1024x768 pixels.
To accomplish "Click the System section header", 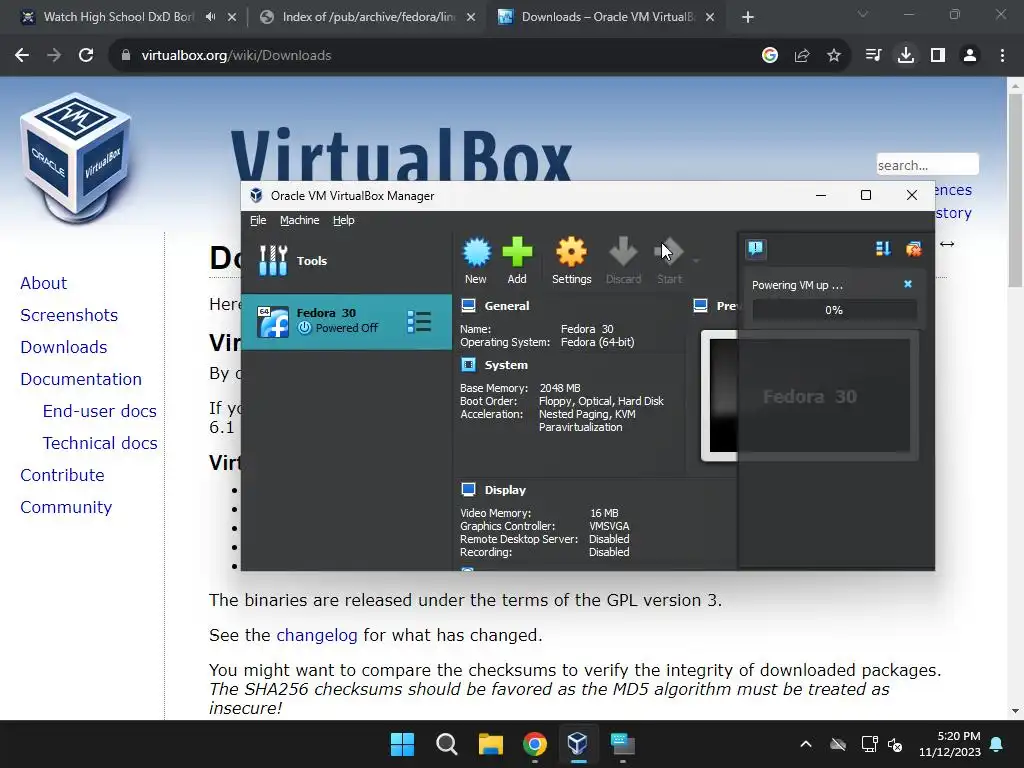I will 506,365.
